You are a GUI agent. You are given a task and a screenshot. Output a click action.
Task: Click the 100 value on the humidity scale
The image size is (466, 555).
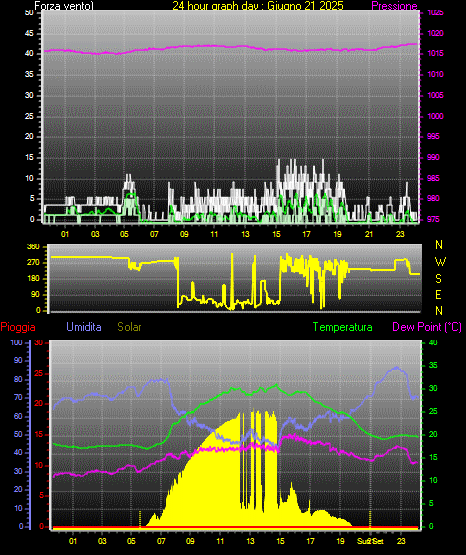coord(16,342)
